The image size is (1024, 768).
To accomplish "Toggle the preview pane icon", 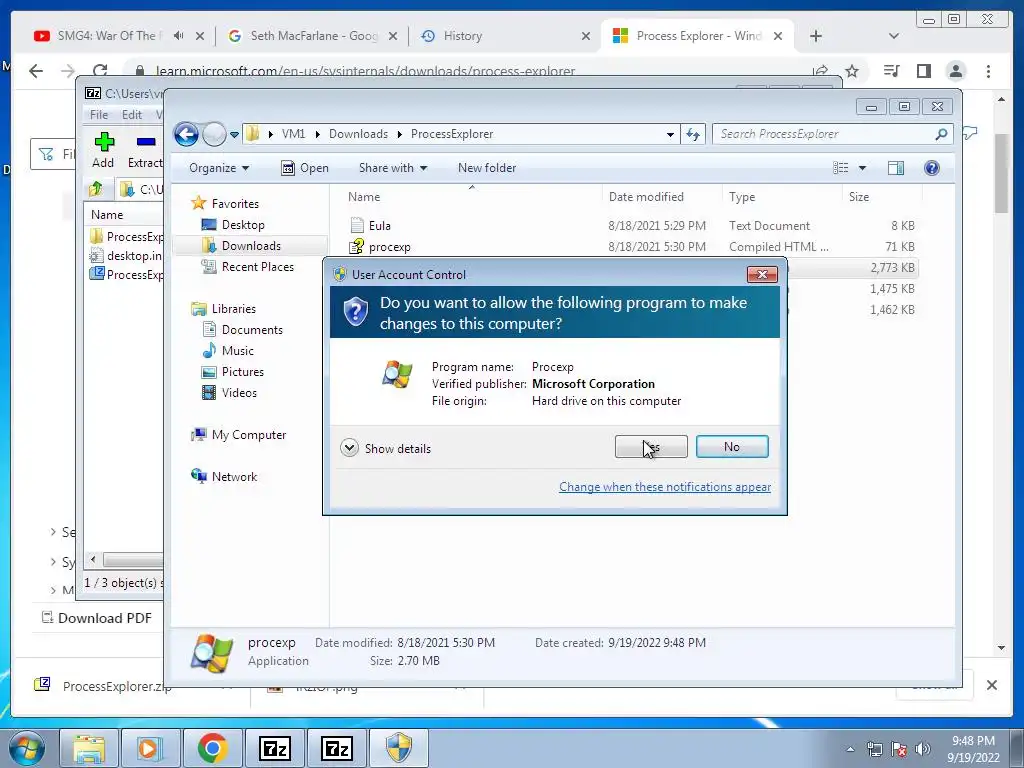I will [896, 168].
